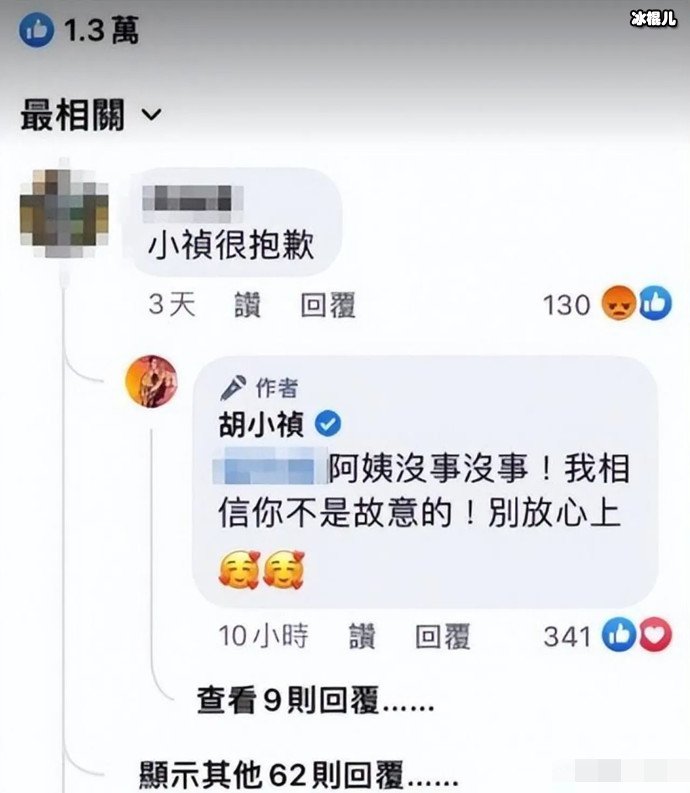The height and width of the screenshot is (793, 690).
Task: Open the pixelated avatar of the first commenter
Action: point(64,214)
